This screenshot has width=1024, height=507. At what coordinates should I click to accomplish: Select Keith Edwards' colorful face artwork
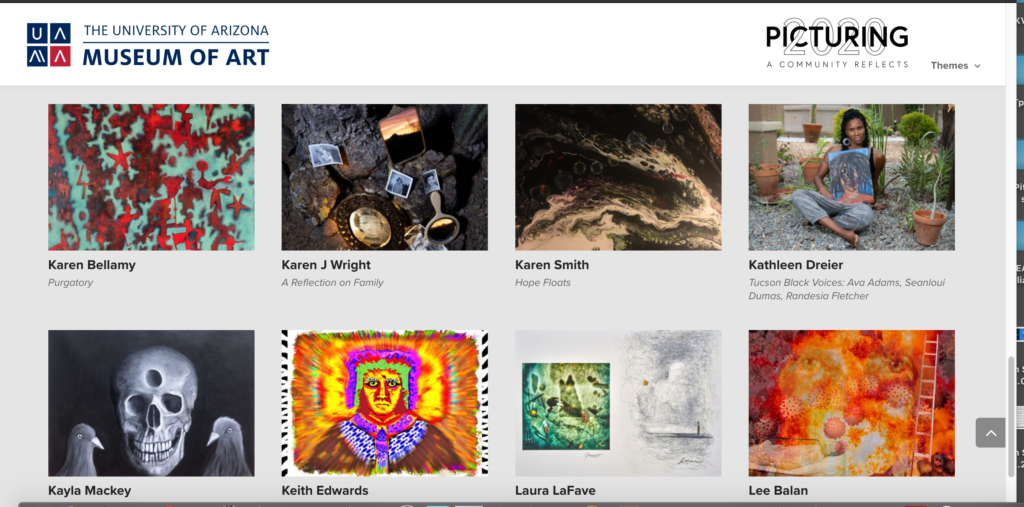385,403
